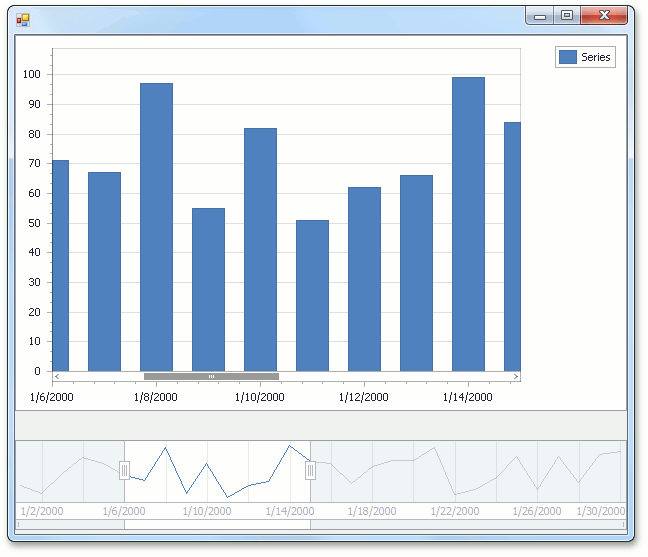This screenshot has width=648, height=557.
Task: Click the 1/18/2000 label in the range selector
Action: coord(372,511)
